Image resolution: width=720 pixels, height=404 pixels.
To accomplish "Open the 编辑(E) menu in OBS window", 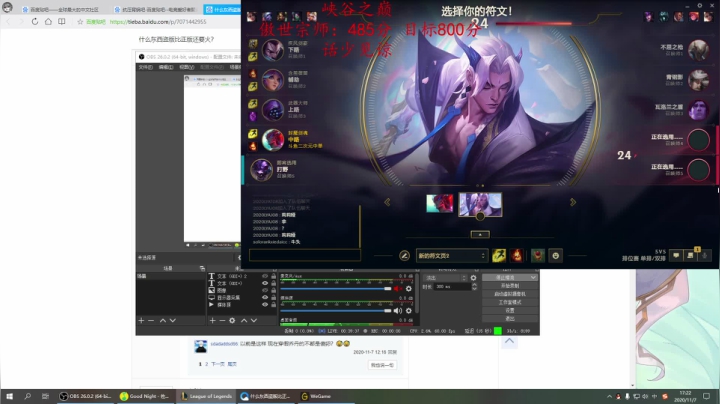I will tap(166, 67).
